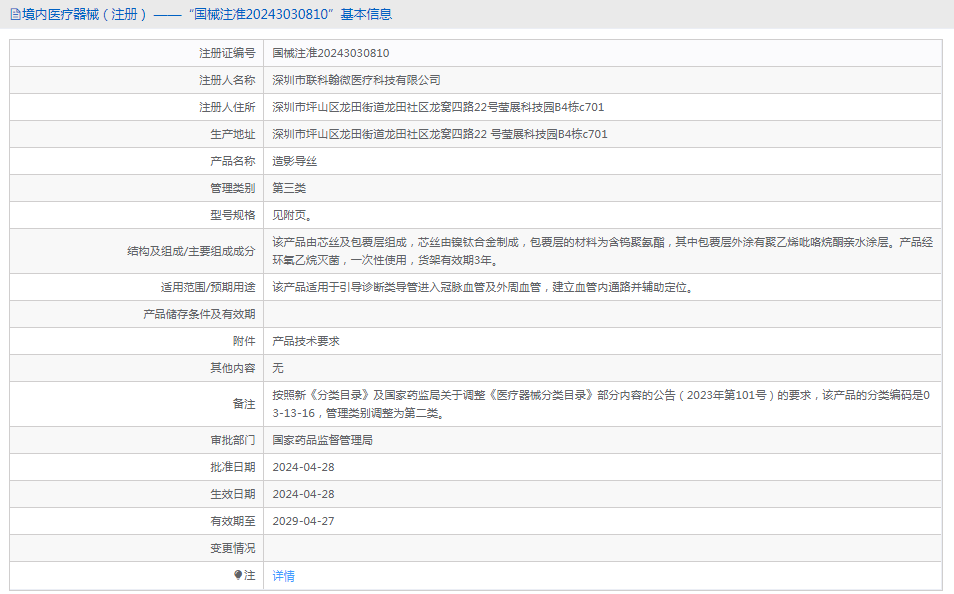This screenshot has height=594, width=954.
Task: Click the 审批部门 label
Action: pos(233,440)
